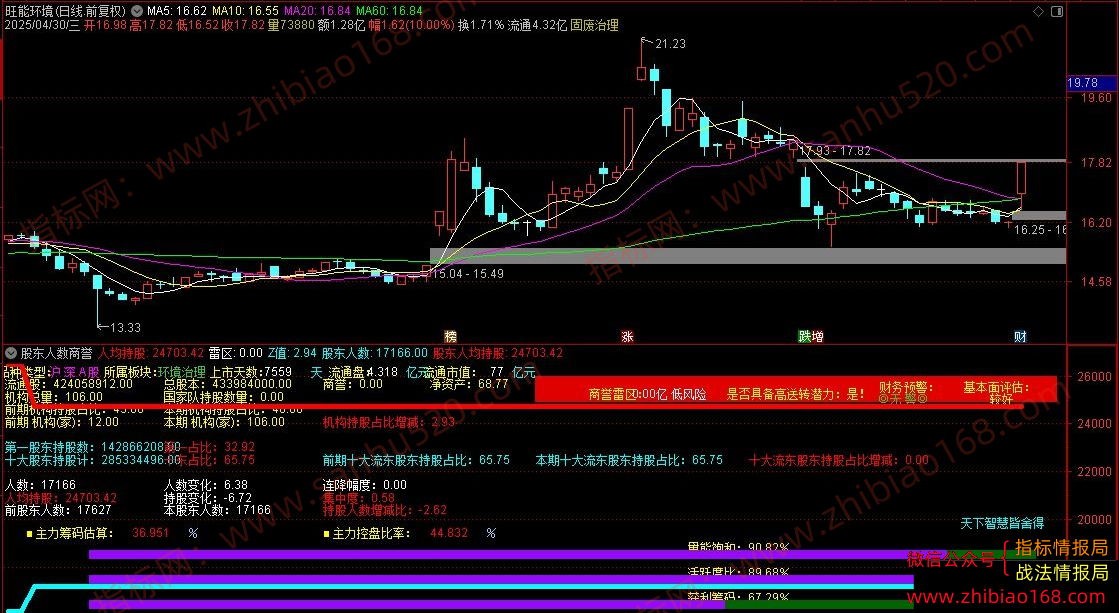The width and height of the screenshot is (1119, 613).
Task: Click the diamond icon at chart top-right
Action: [1038, 11]
